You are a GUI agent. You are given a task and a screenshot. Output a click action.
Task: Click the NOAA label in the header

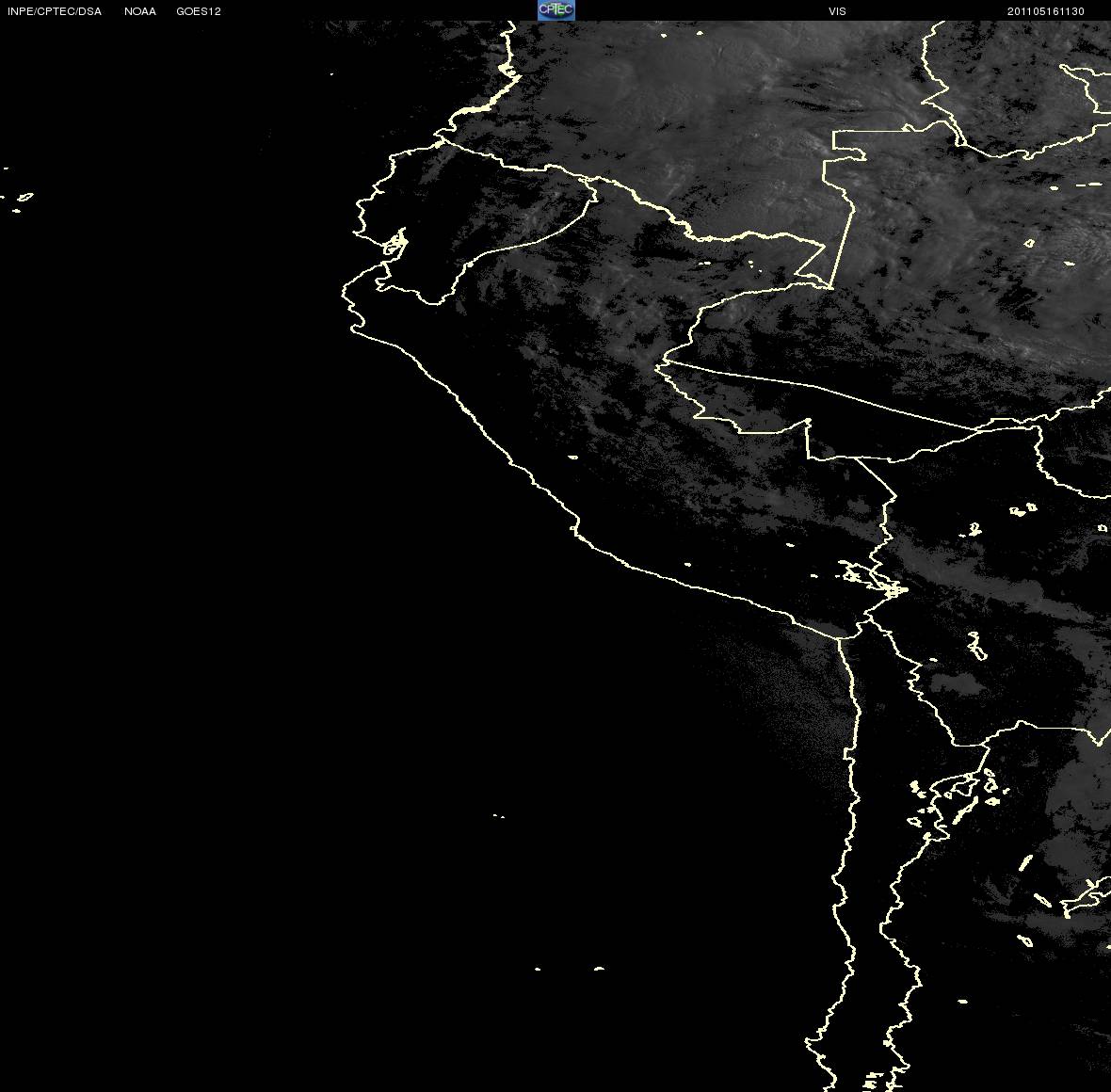click(140, 11)
